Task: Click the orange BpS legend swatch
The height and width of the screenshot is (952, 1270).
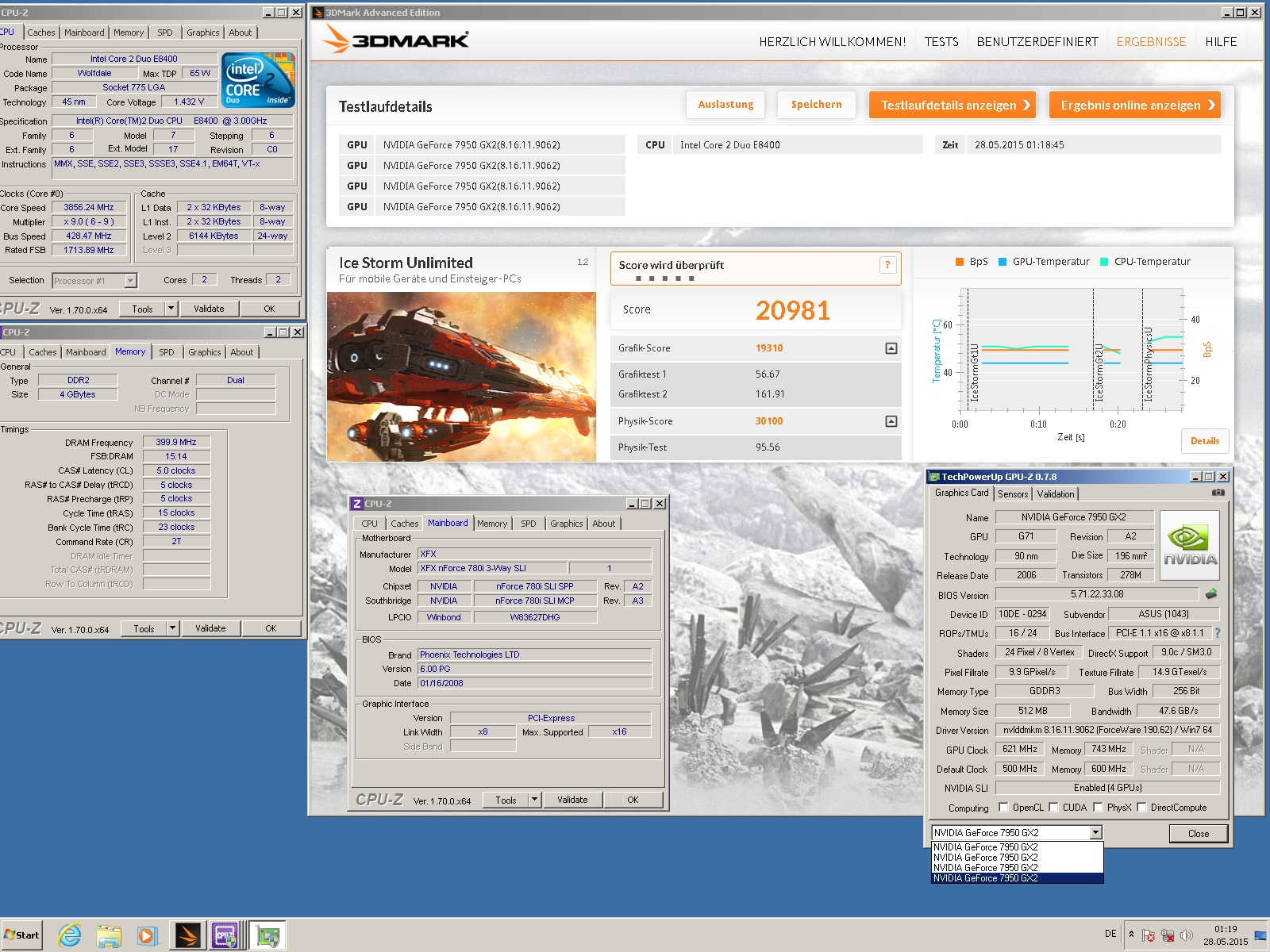Action: pos(960,262)
